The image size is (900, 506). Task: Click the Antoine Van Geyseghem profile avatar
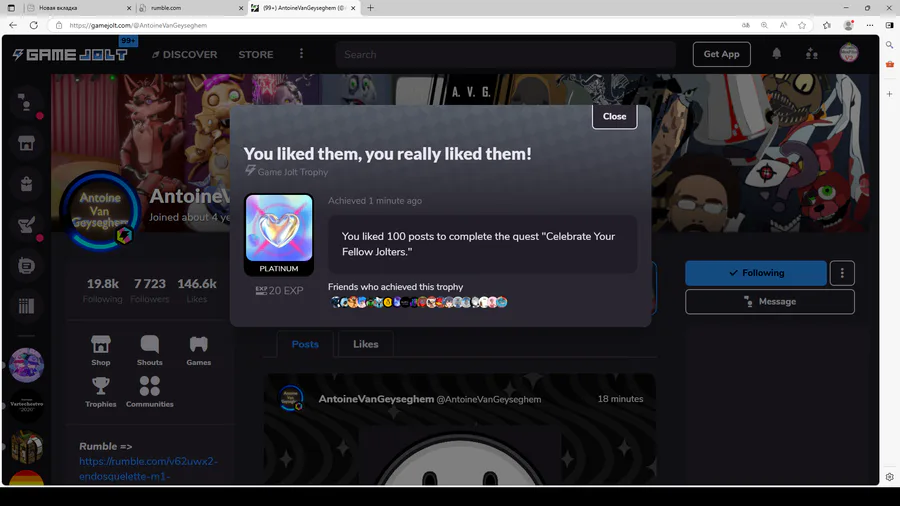100,211
